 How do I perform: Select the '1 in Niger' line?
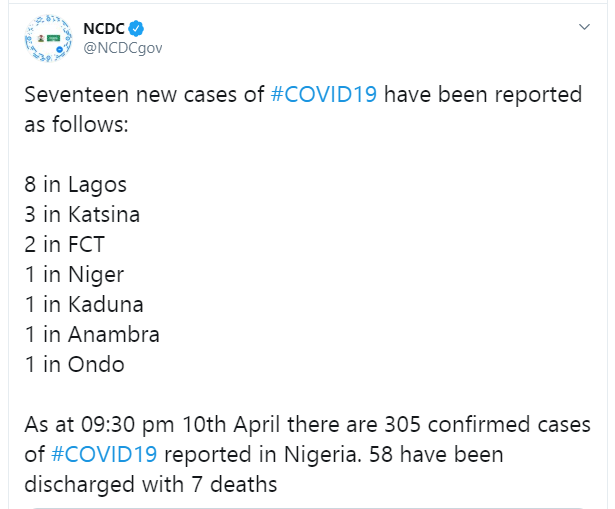coord(74,274)
